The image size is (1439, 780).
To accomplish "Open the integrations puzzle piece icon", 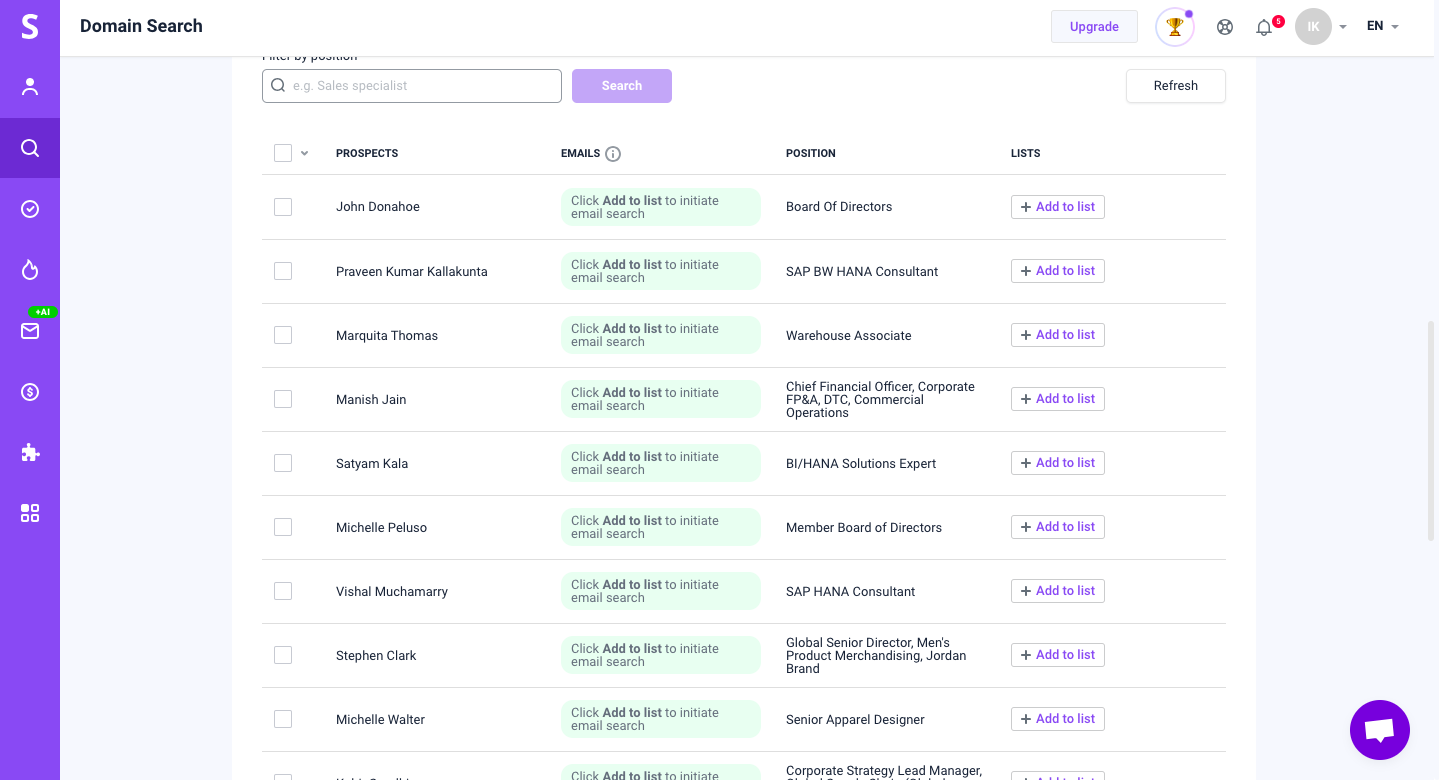I will (30, 453).
